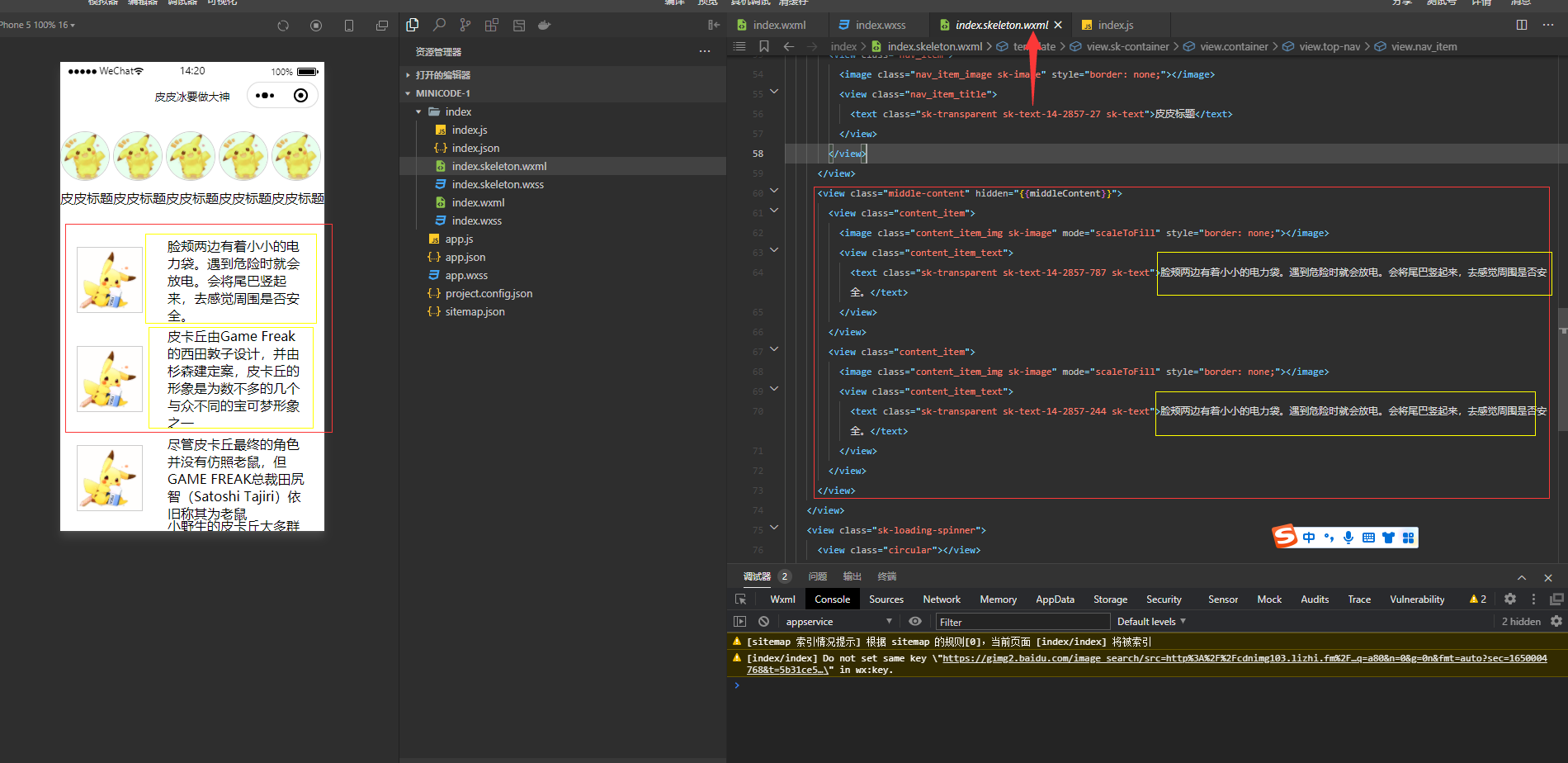Viewport: 1568px width, 763px height.
Task: Switch to the index.wxml editor tab
Action: pos(778,25)
